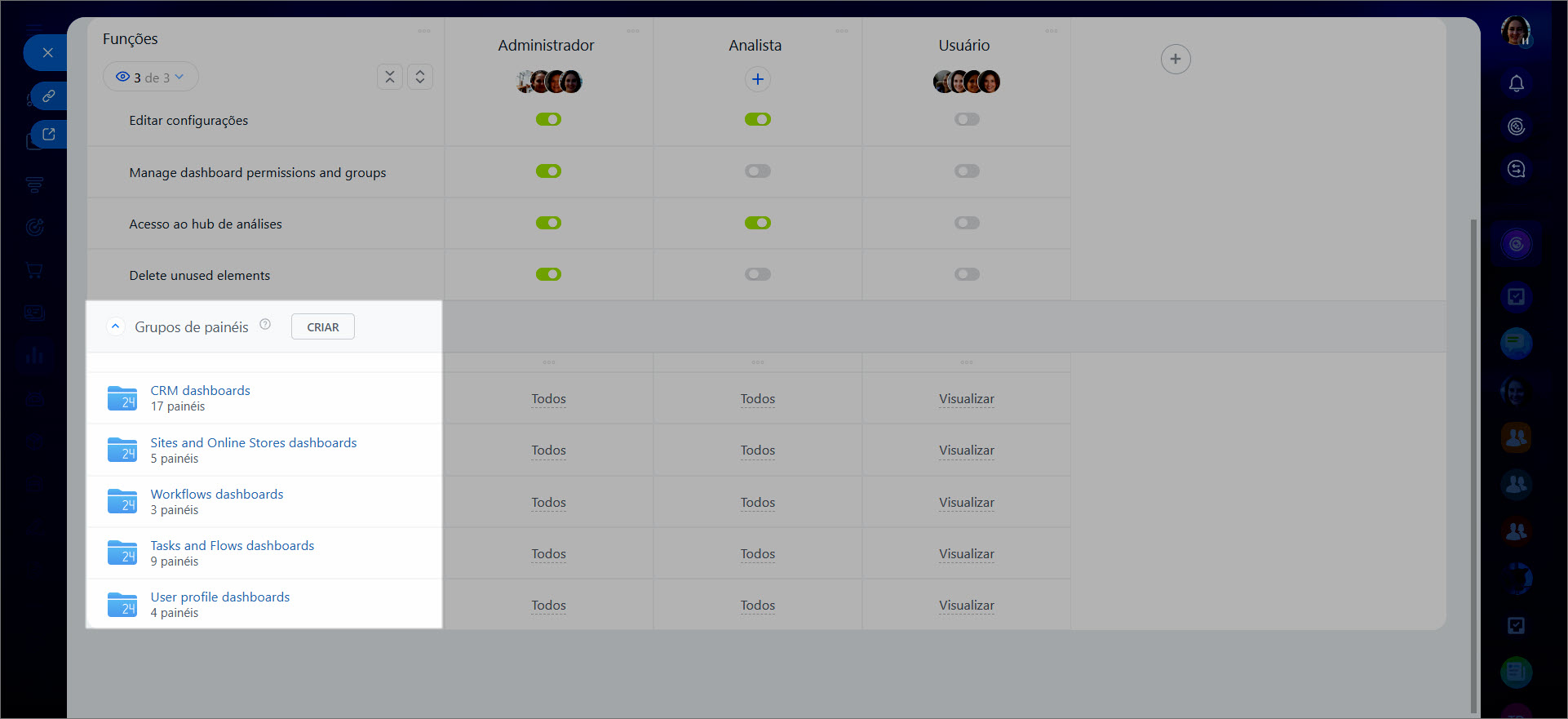Open panel in new window icon
1568x719 pixels.
[x=49, y=135]
